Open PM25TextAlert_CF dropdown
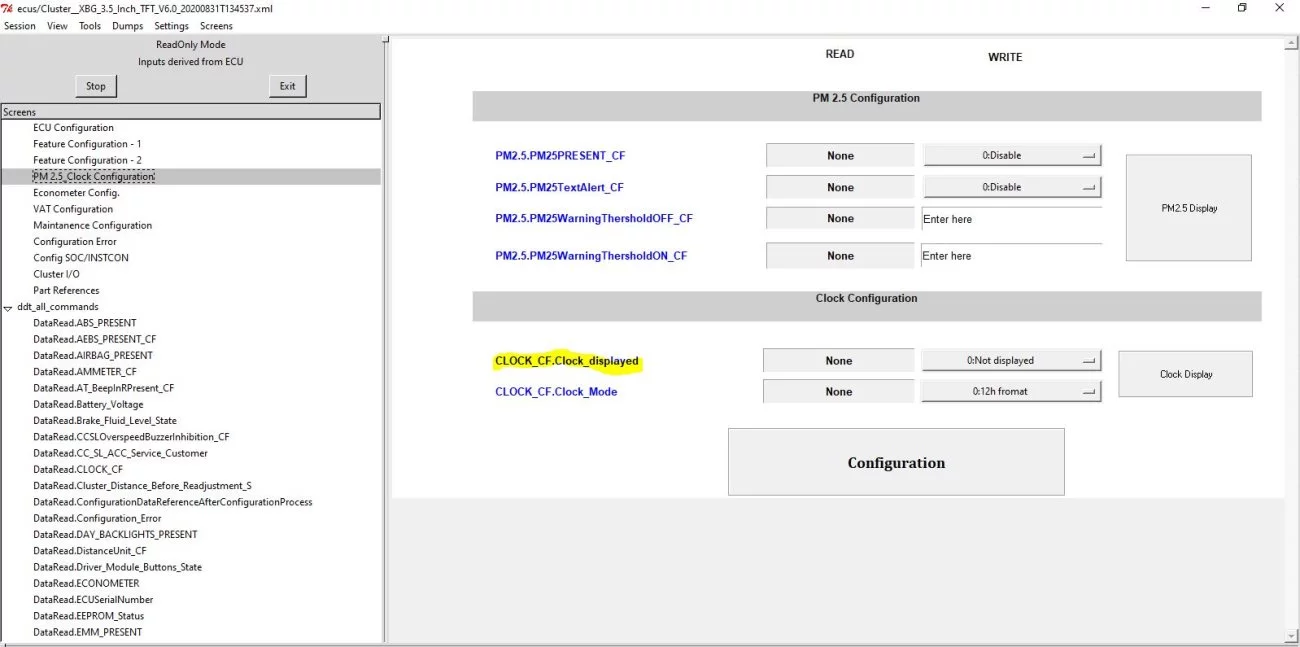Viewport: 1300px width, 647px height. coord(1011,187)
